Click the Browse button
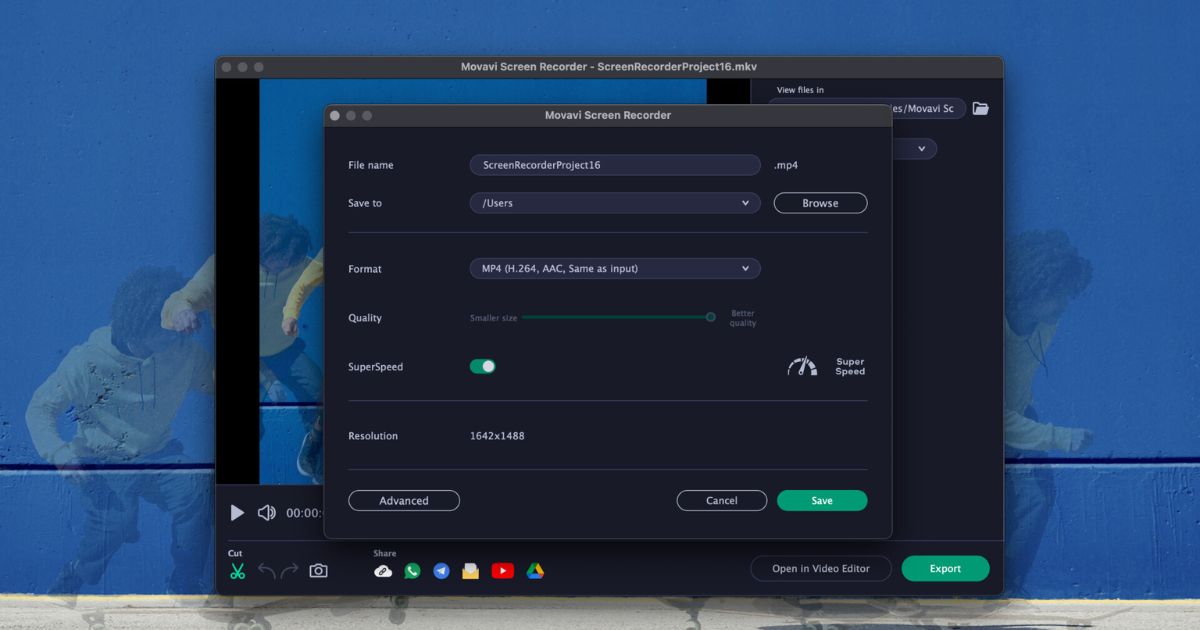 pyautogui.click(x=820, y=202)
